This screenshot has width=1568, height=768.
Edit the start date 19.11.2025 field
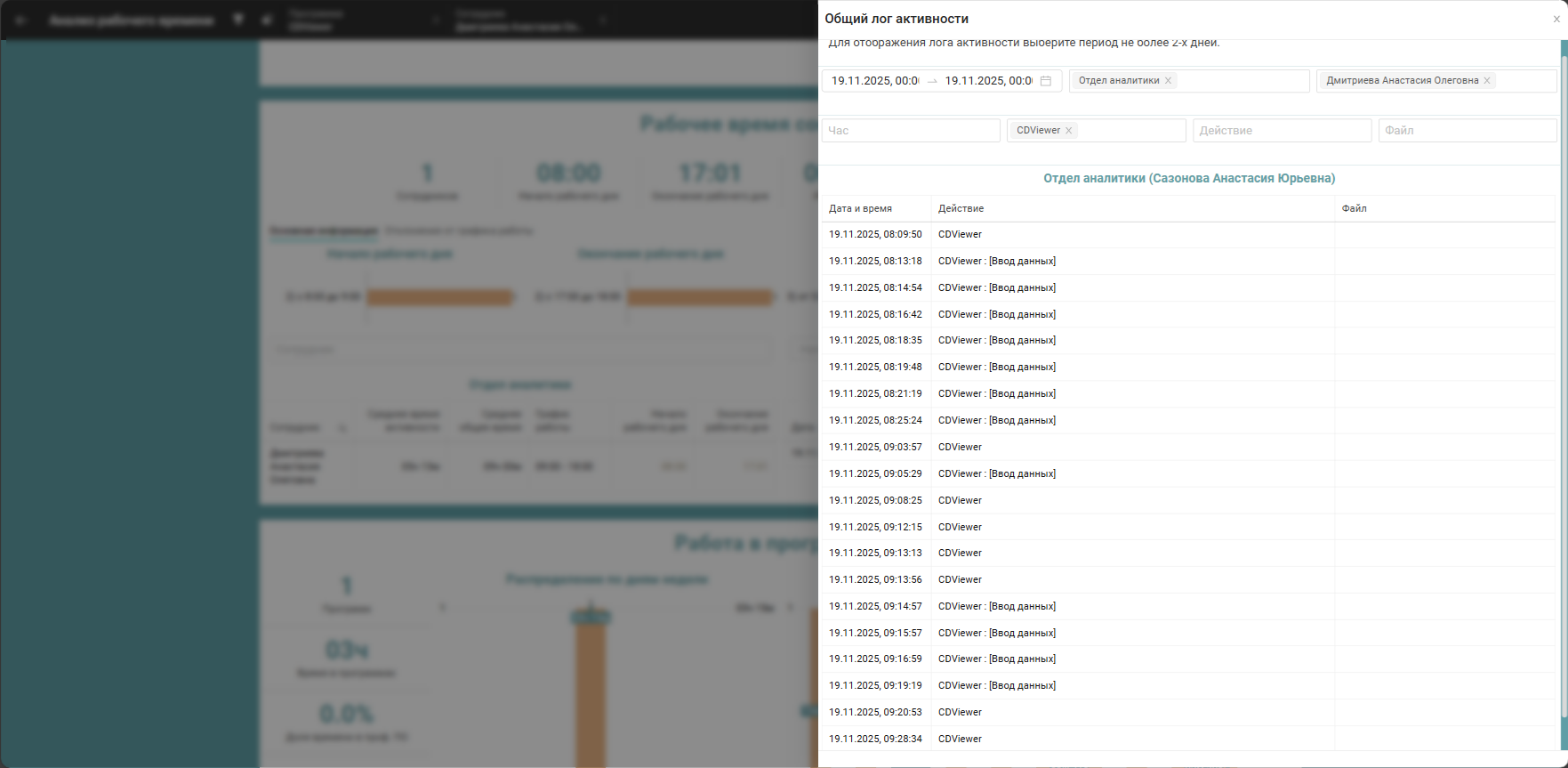point(874,81)
